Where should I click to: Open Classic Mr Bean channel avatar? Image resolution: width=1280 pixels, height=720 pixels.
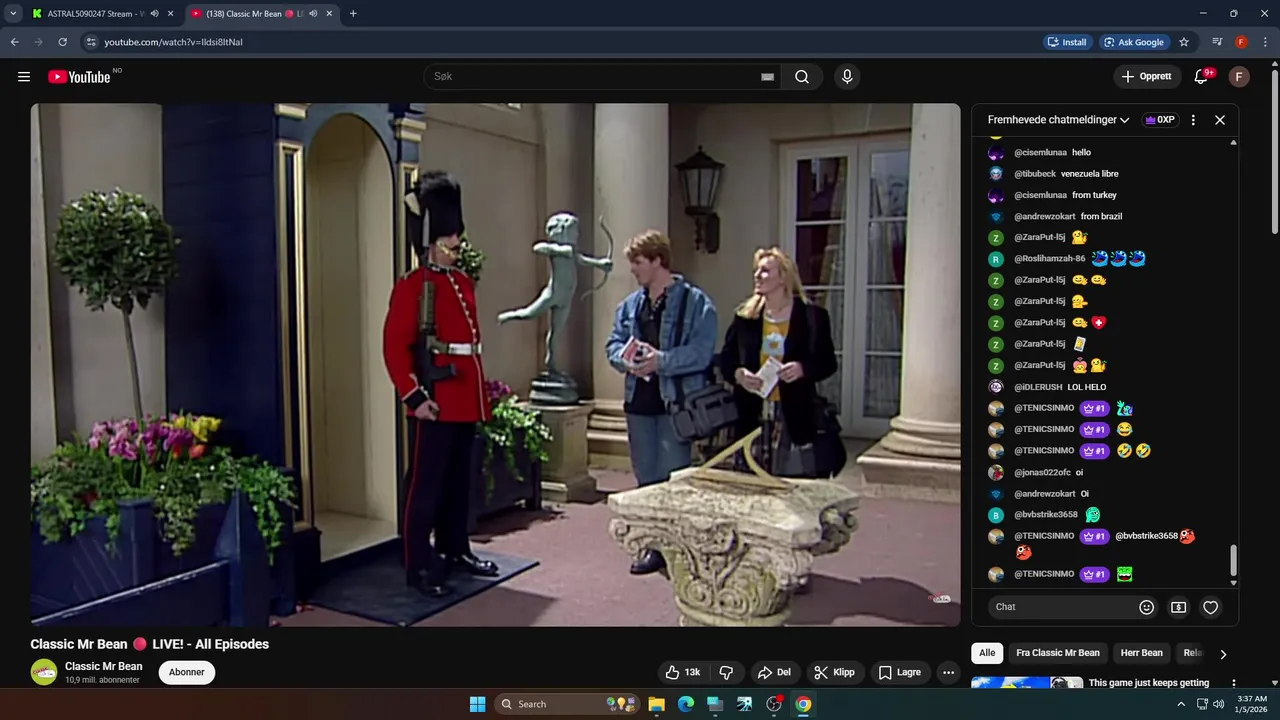coord(44,672)
